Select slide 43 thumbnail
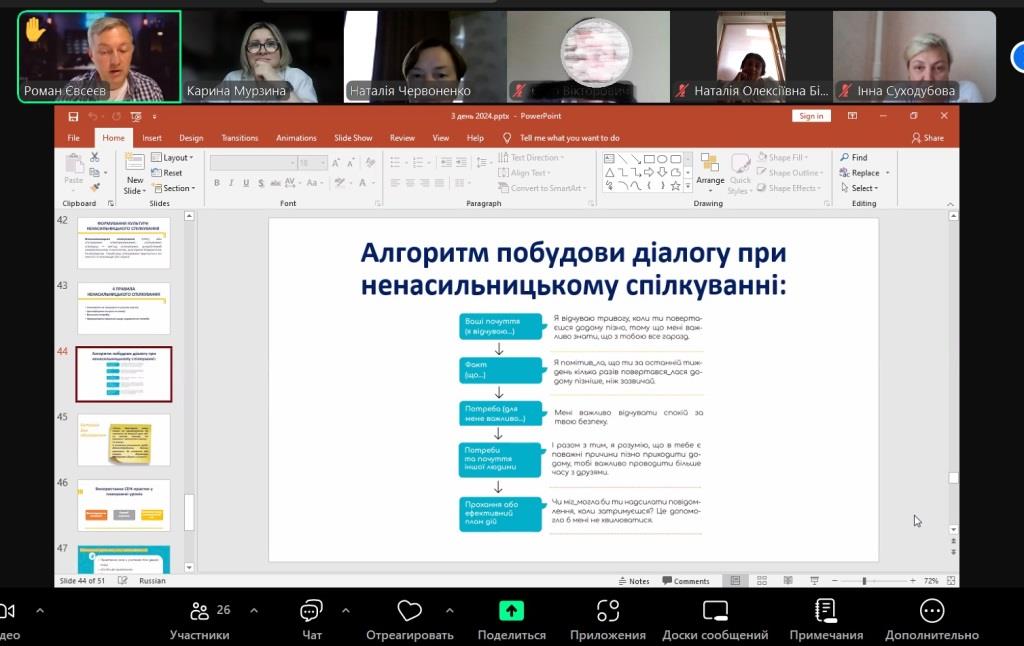 pos(123,308)
